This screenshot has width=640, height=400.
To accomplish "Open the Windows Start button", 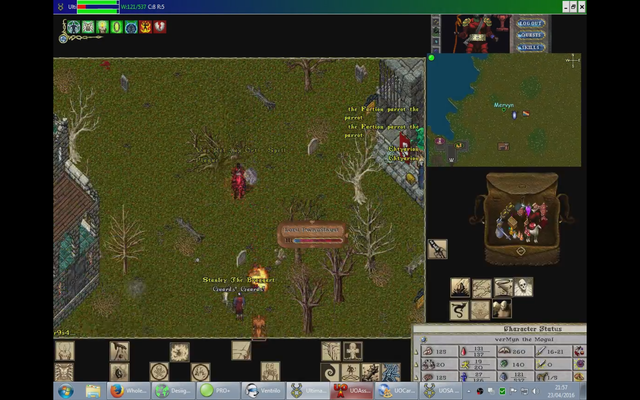I will [x=65, y=391].
